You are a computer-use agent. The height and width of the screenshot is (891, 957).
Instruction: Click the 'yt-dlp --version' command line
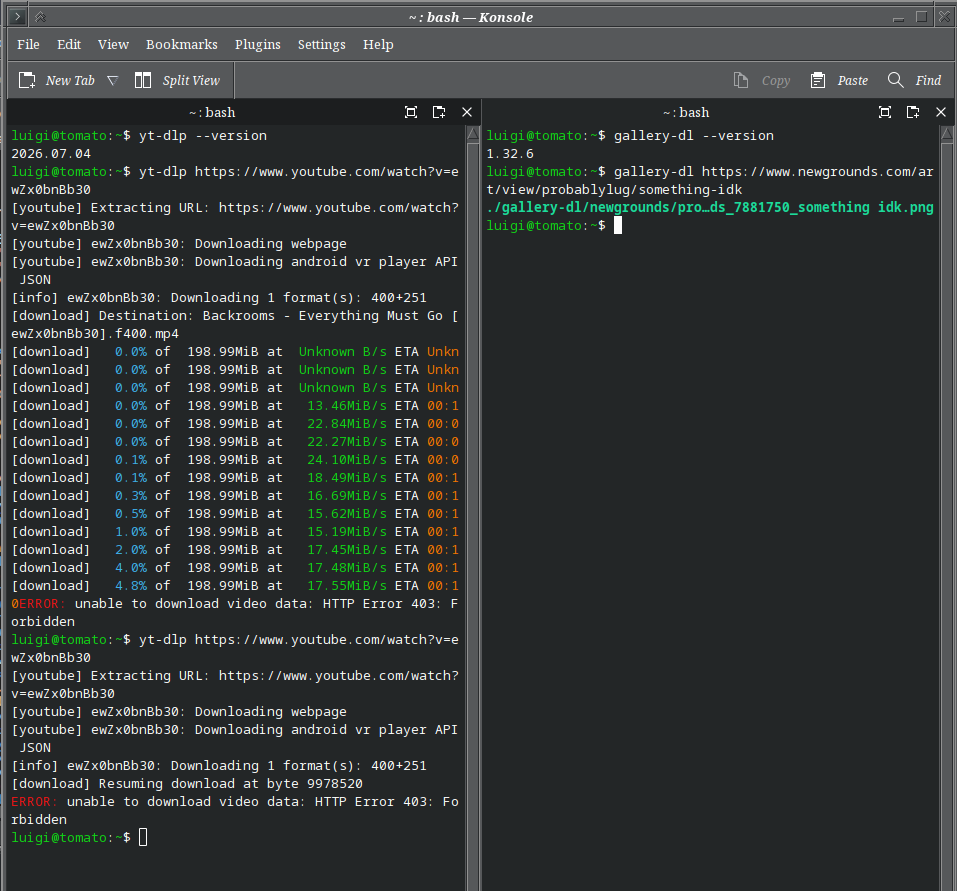(139, 135)
